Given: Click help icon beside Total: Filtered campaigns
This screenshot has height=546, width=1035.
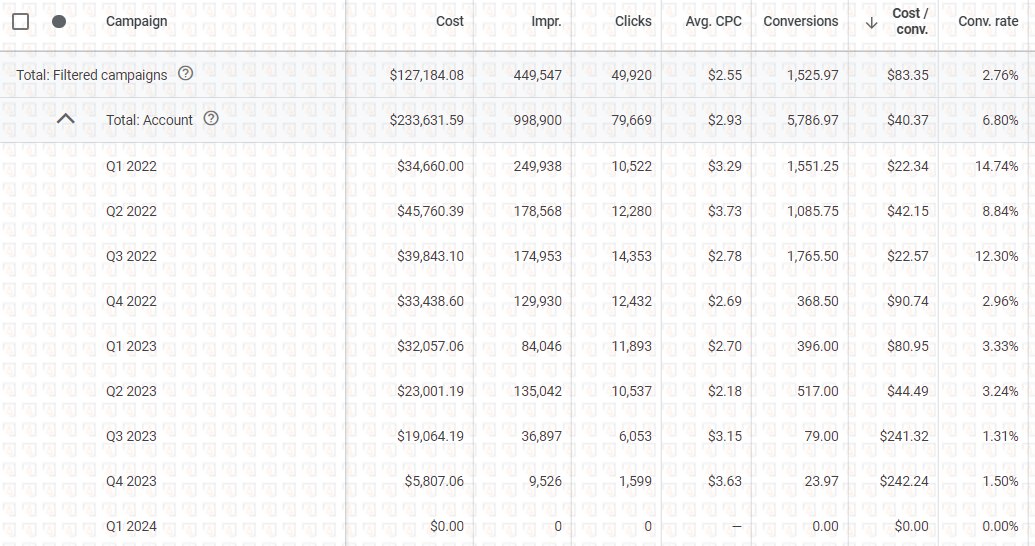Looking at the screenshot, I should [x=185, y=74].
